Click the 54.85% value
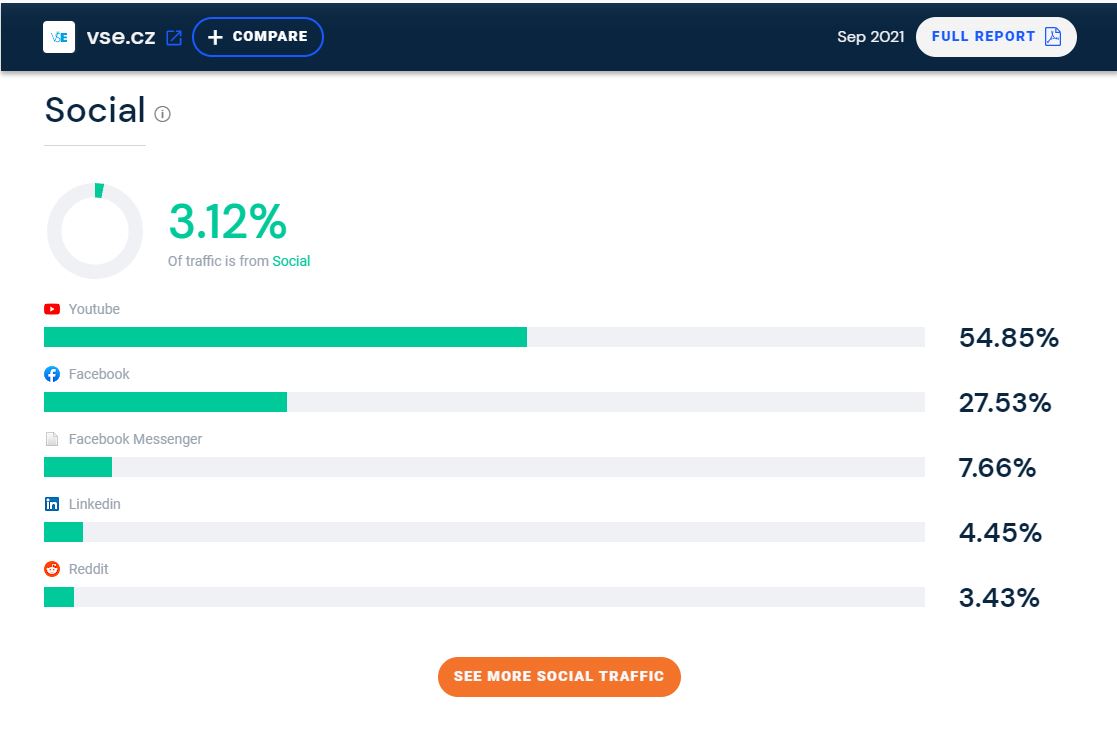 point(1009,338)
